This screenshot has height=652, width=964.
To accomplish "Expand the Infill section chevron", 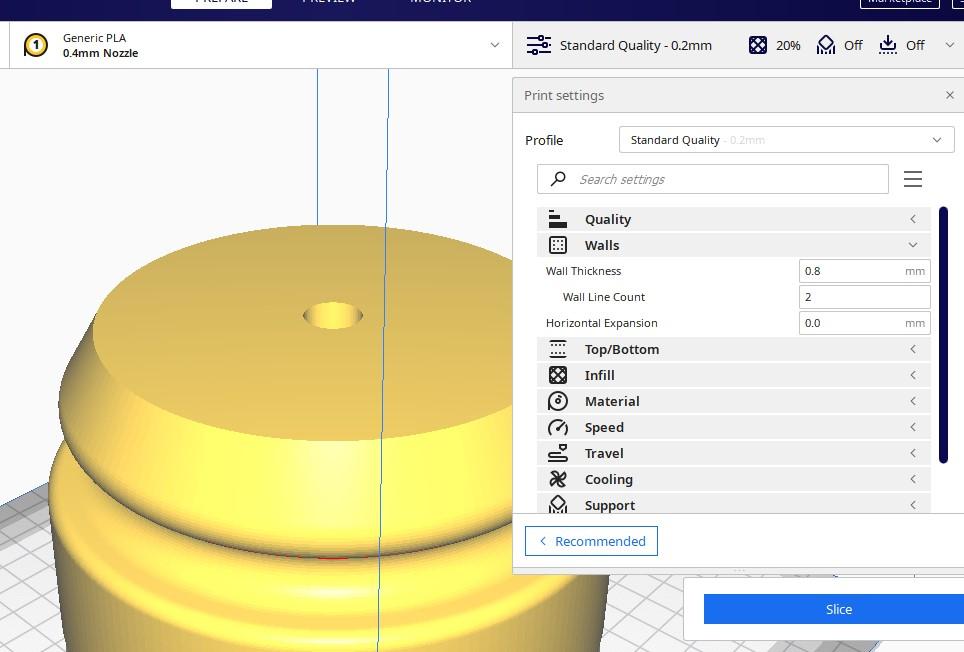I will tap(913, 375).
